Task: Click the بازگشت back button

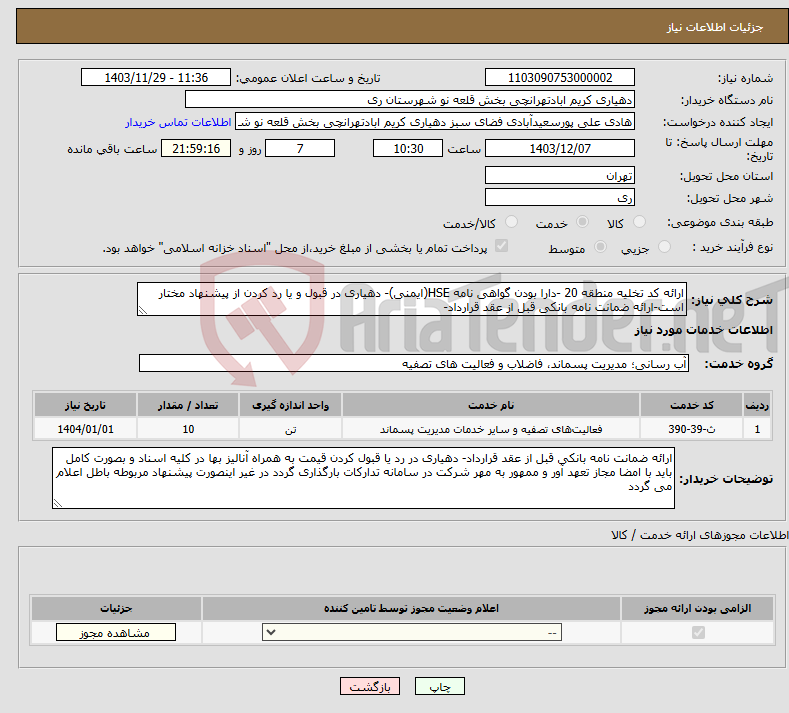Action: coord(370,687)
